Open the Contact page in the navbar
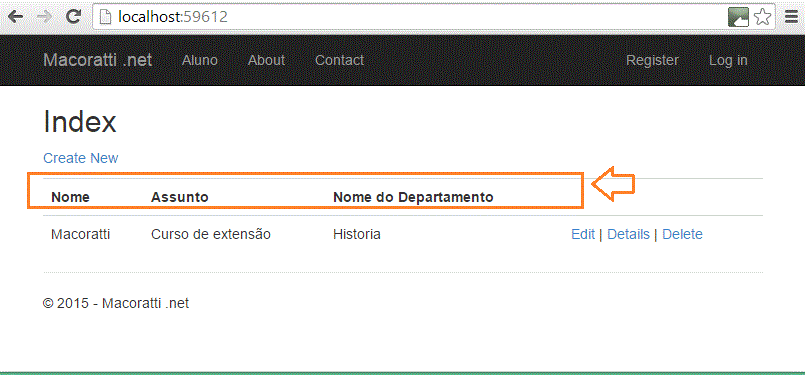 point(339,60)
